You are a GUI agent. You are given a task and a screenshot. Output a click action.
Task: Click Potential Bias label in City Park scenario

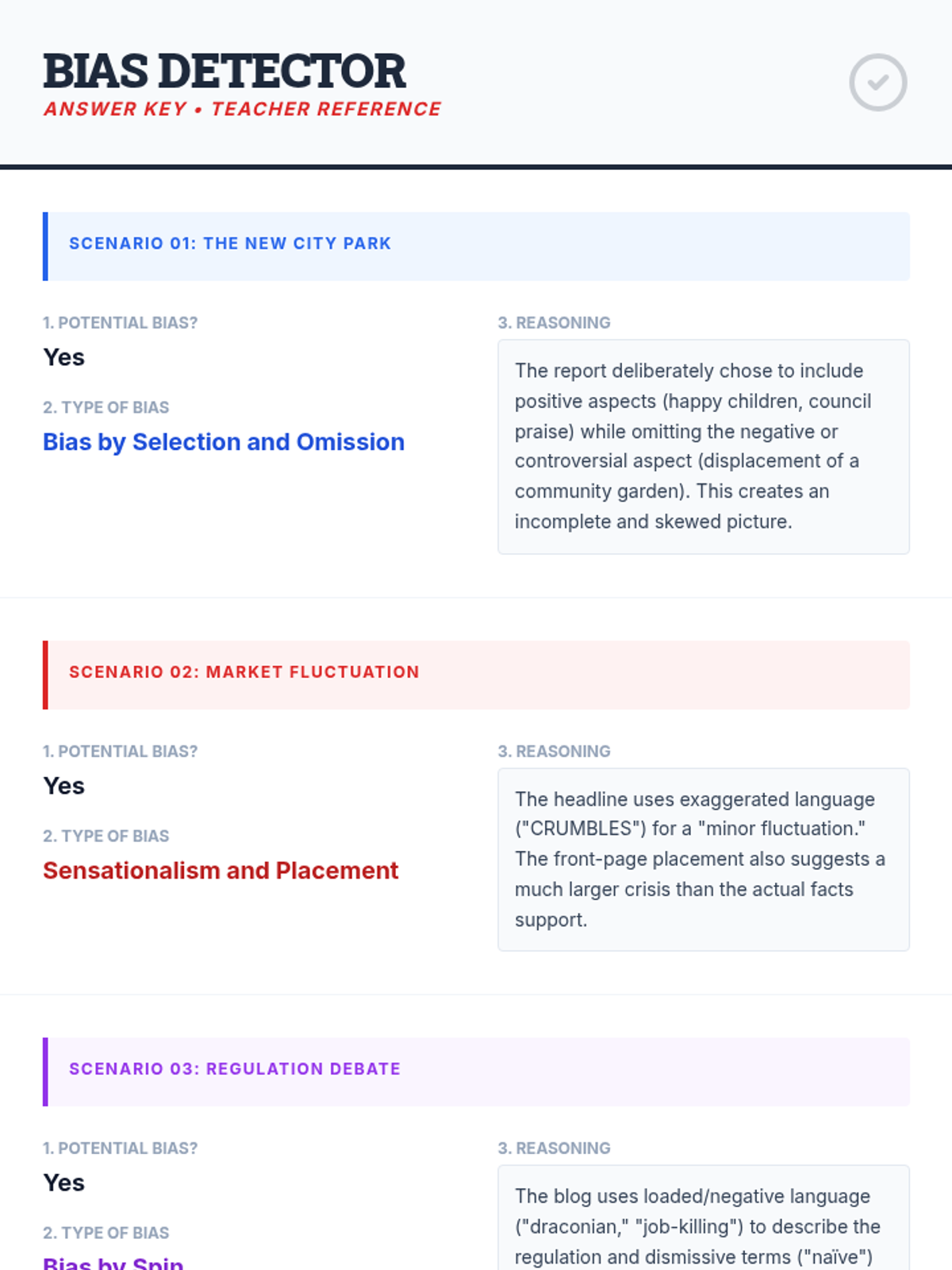coord(120,323)
